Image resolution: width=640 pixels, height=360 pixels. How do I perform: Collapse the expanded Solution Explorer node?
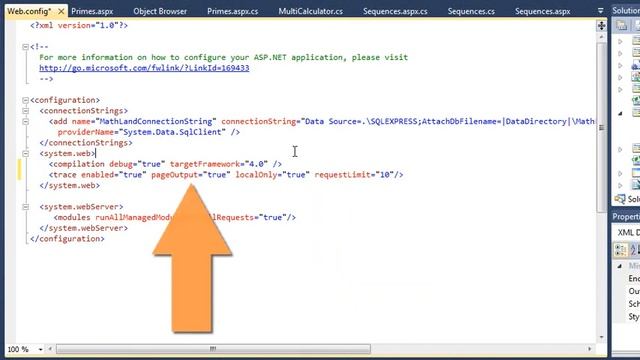620,113
